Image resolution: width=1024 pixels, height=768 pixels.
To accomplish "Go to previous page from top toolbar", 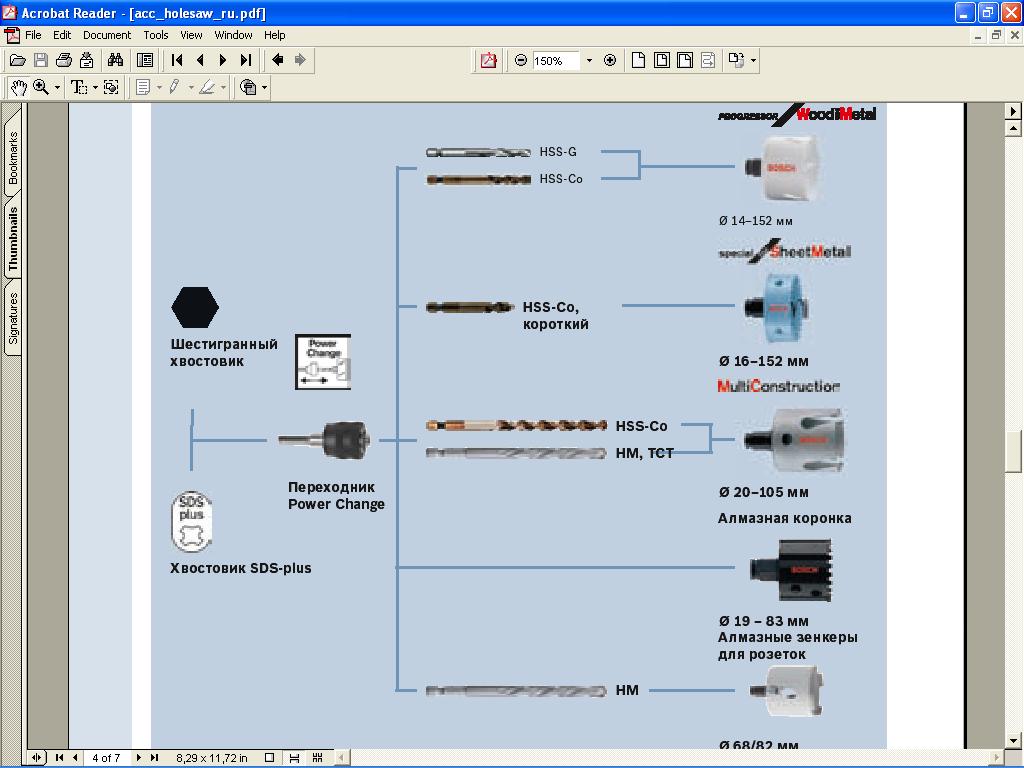I will [x=200, y=61].
